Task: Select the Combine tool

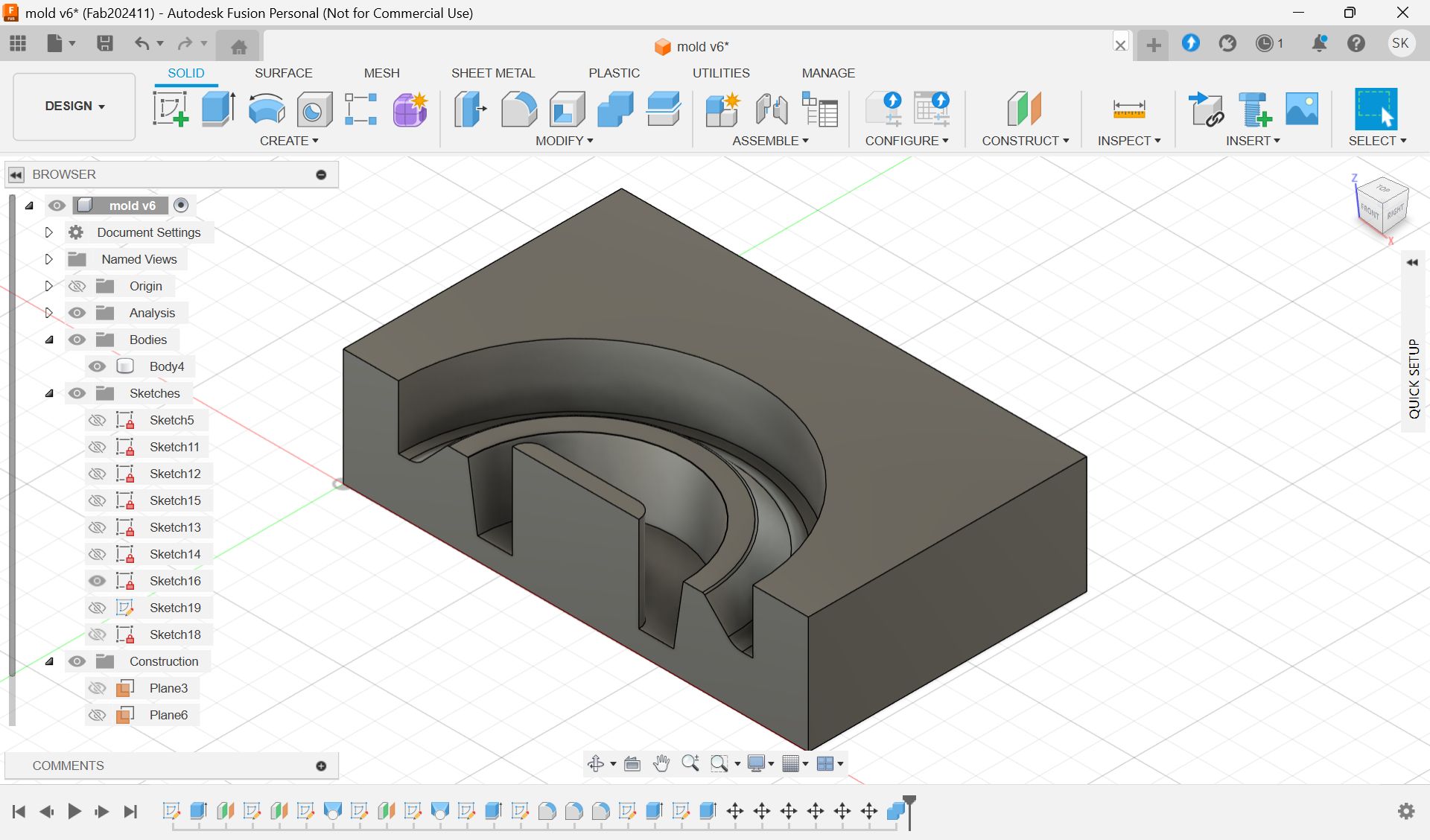Action: click(615, 109)
